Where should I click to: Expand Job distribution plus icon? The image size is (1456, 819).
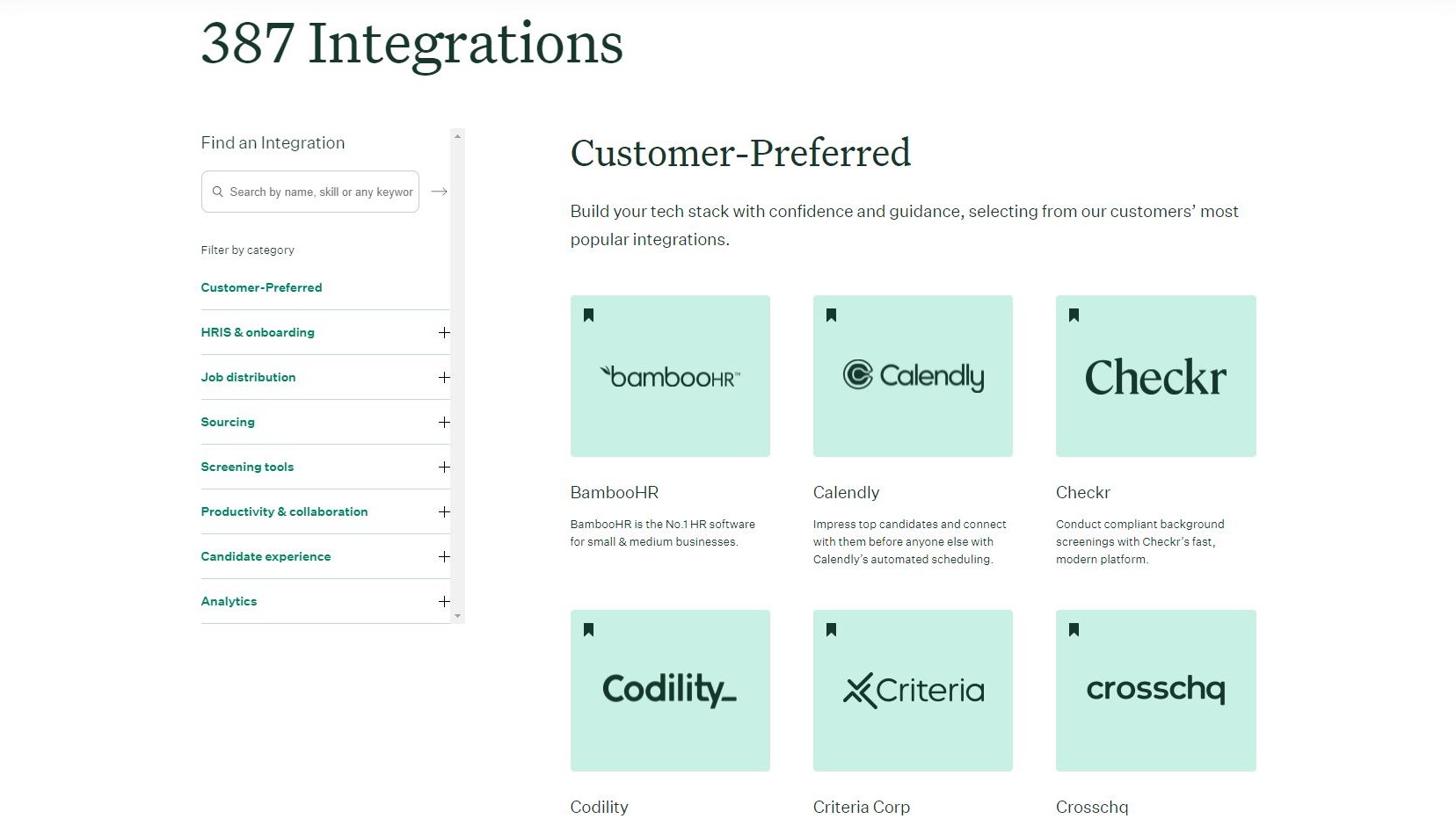(x=444, y=377)
